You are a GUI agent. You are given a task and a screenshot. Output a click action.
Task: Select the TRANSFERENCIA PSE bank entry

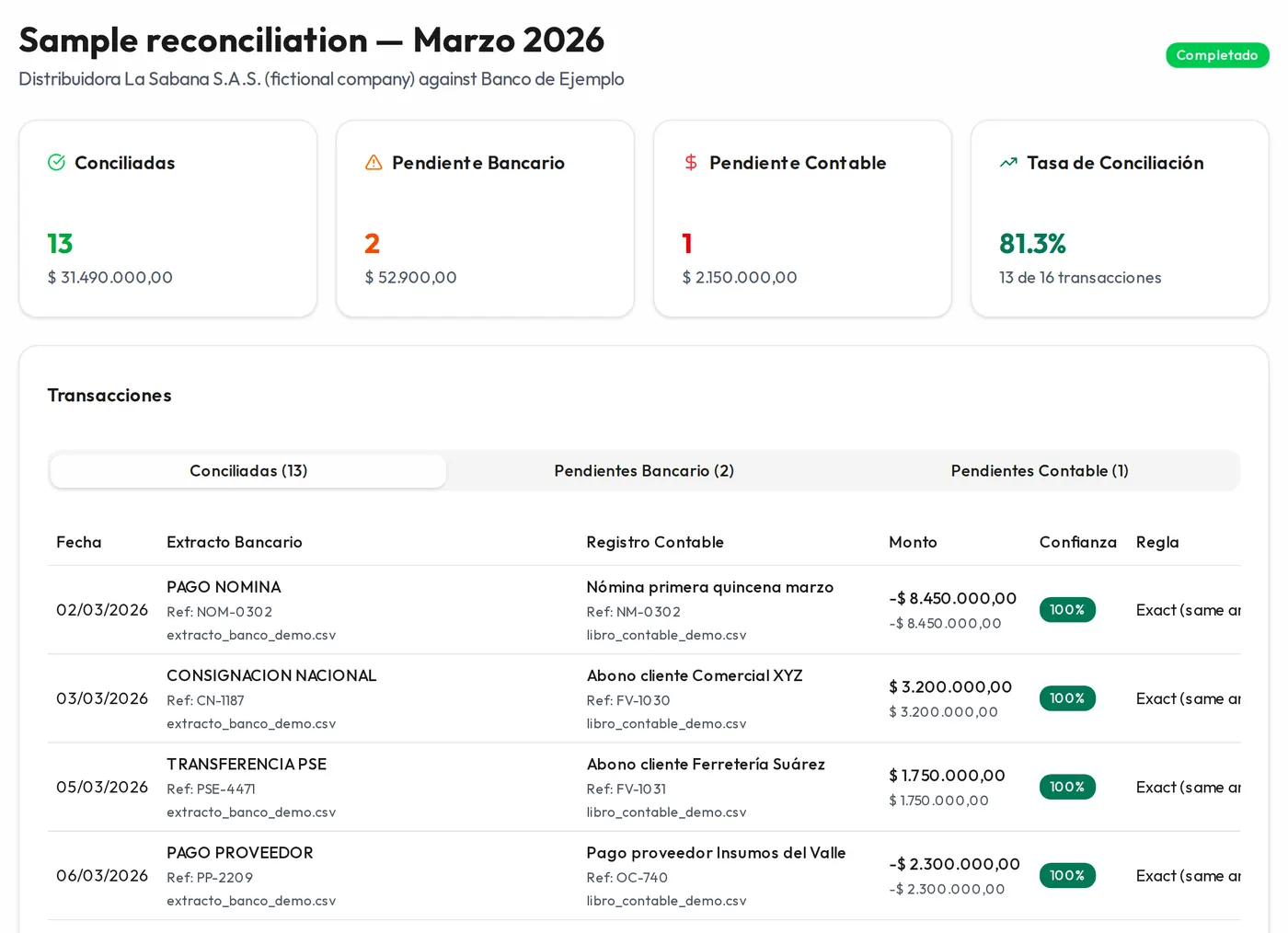(x=247, y=764)
